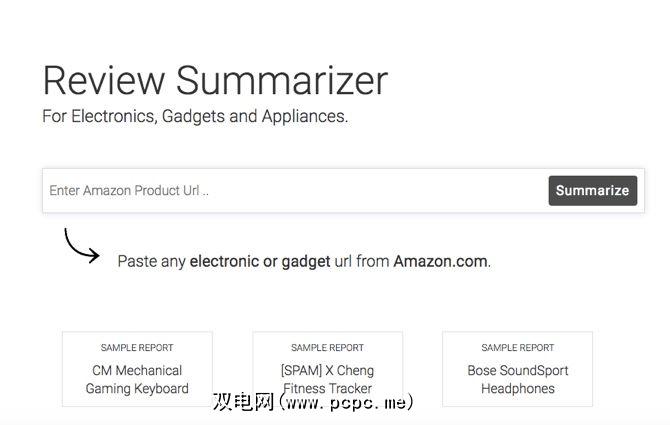Click "SAMPLE REPORT" label above Bose SoundSport
This screenshot has width=670, height=425.
[517, 348]
